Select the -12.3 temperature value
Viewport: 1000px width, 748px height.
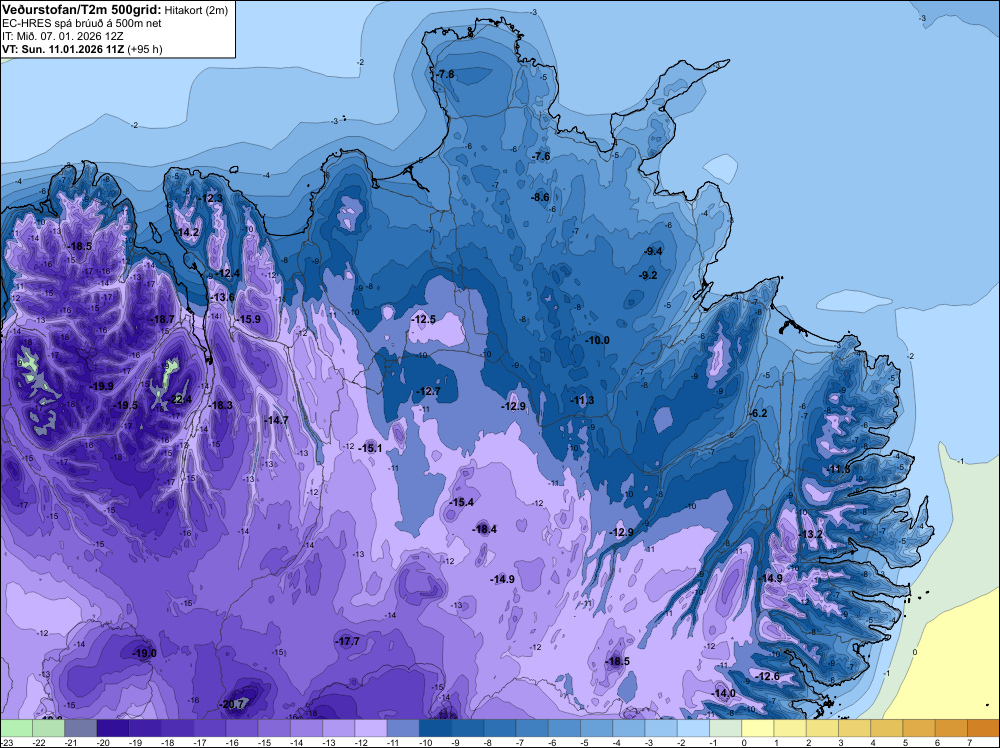210,198
